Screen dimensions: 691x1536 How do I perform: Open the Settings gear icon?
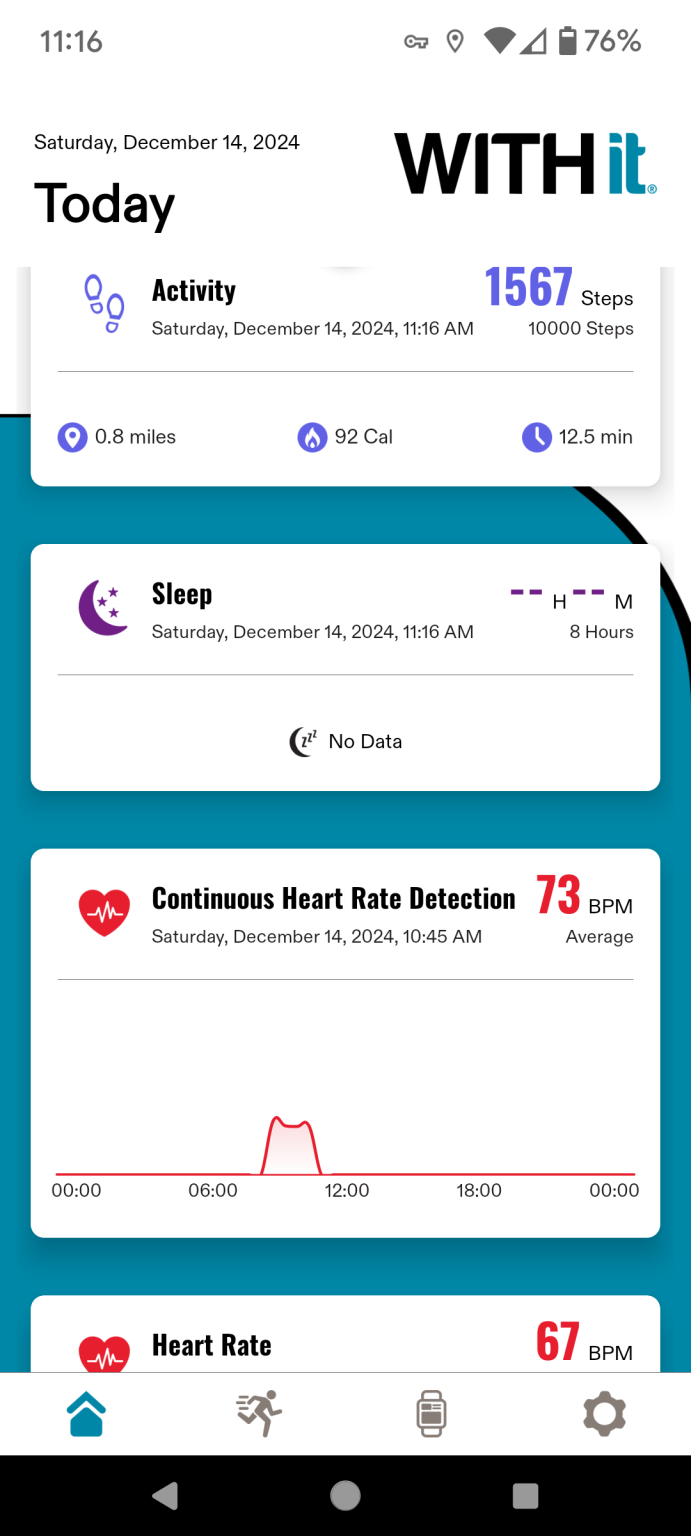coord(604,1413)
